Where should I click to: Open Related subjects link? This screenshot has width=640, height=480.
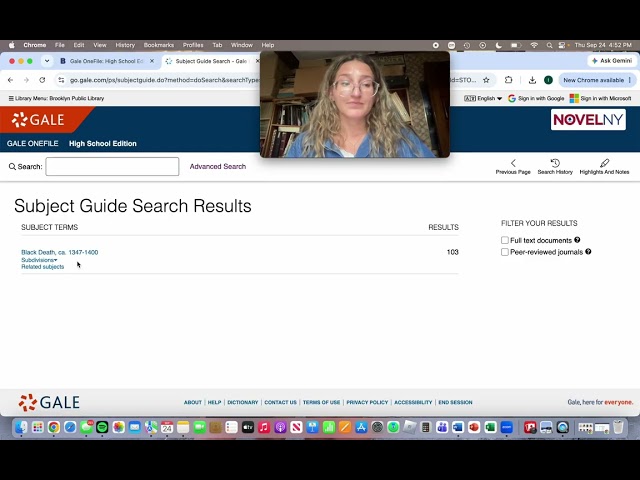pyautogui.click(x=42, y=267)
